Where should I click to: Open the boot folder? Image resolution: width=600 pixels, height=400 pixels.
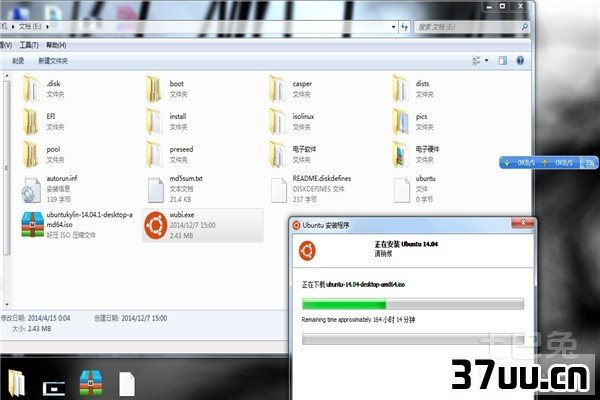[166, 89]
